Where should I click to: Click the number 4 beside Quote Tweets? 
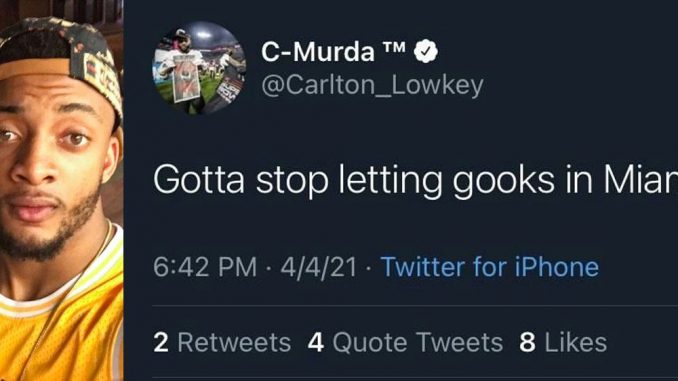[x=316, y=343]
